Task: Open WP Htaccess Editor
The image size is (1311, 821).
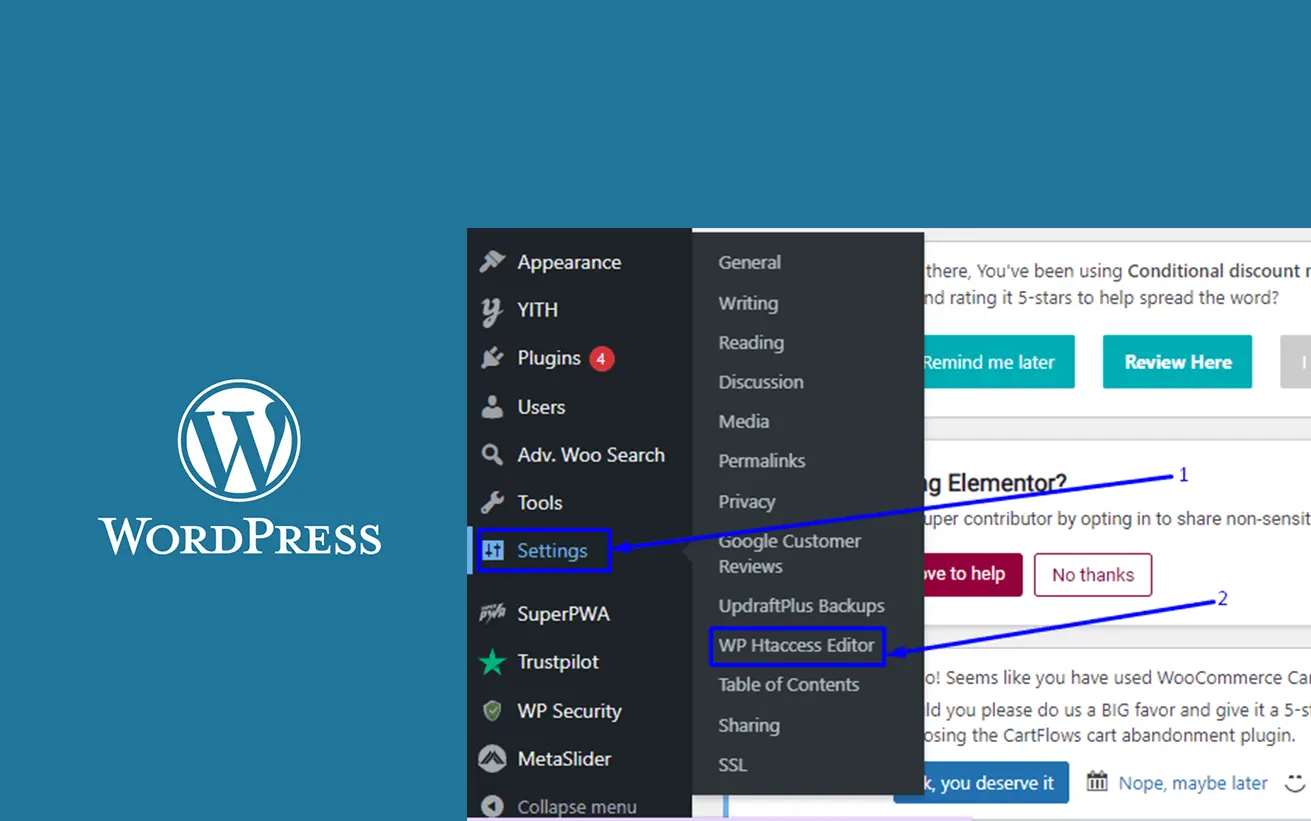Action: pos(797,645)
